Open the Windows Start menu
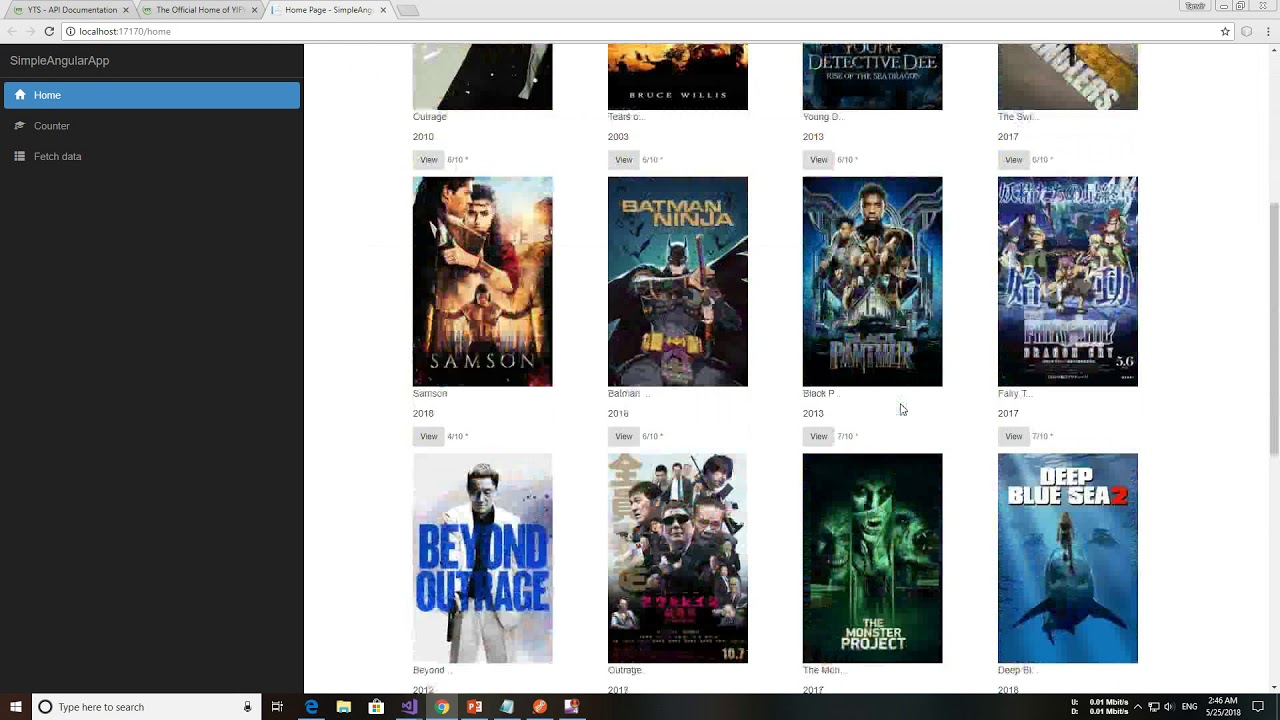Image resolution: width=1280 pixels, height=720 pixels. click(x=16, y=707)
